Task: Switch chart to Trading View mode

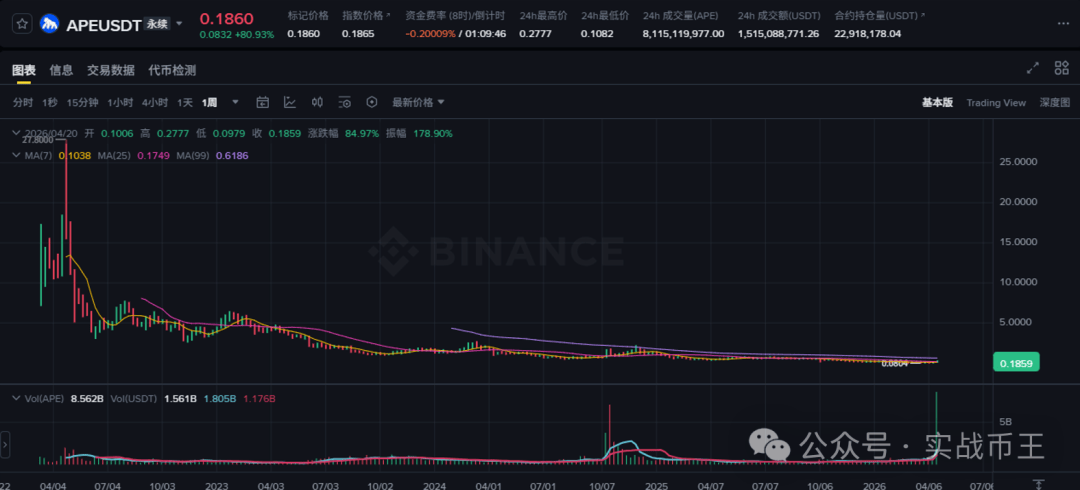Action: [x=995, y=102]
